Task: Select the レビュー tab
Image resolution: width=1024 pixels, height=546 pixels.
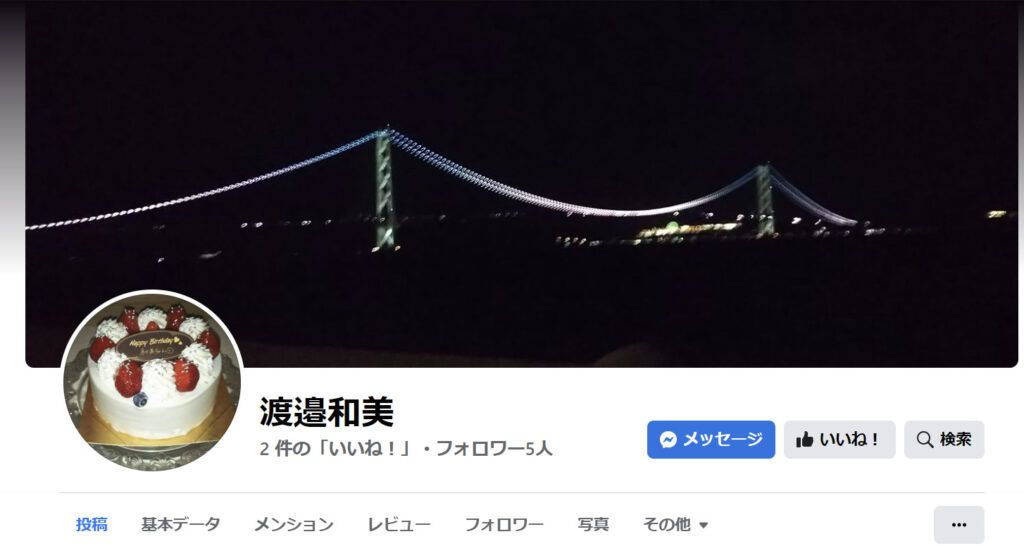Action: pyautogui.click(x=399, y=524)
